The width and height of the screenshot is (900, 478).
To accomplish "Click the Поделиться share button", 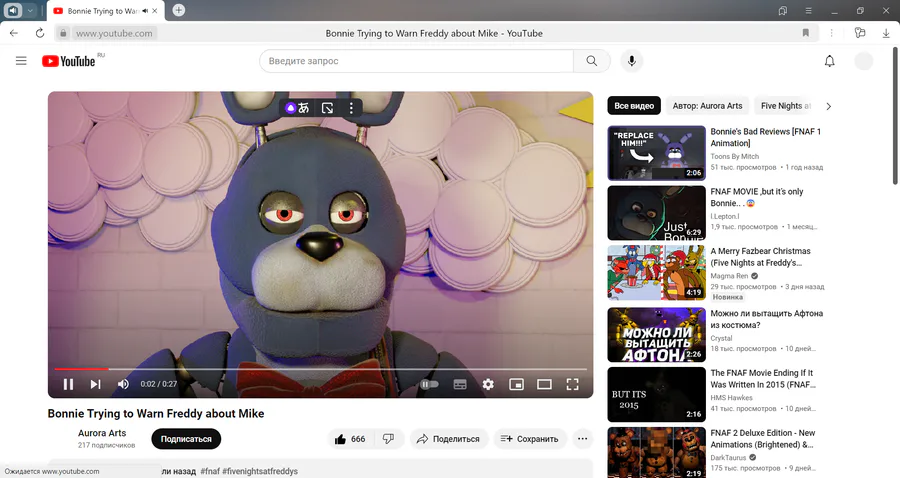I will tap(448, 439).
